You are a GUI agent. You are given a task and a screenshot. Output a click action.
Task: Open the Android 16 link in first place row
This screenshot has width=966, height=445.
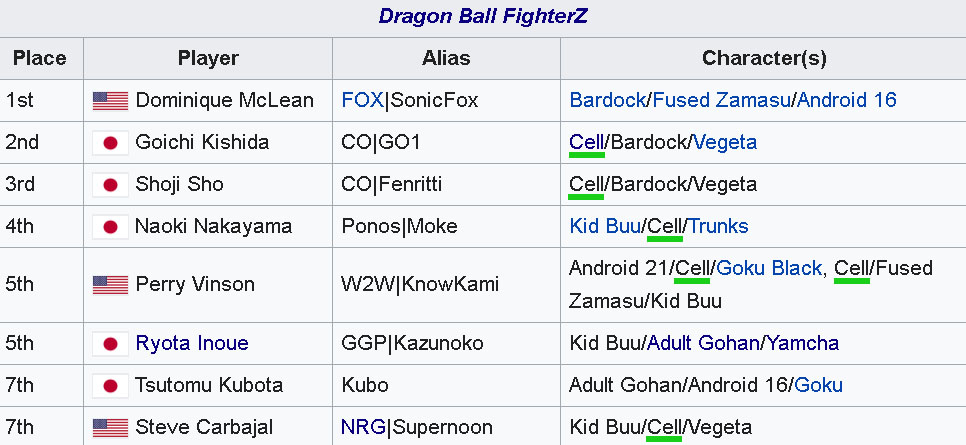coord(846,100)
